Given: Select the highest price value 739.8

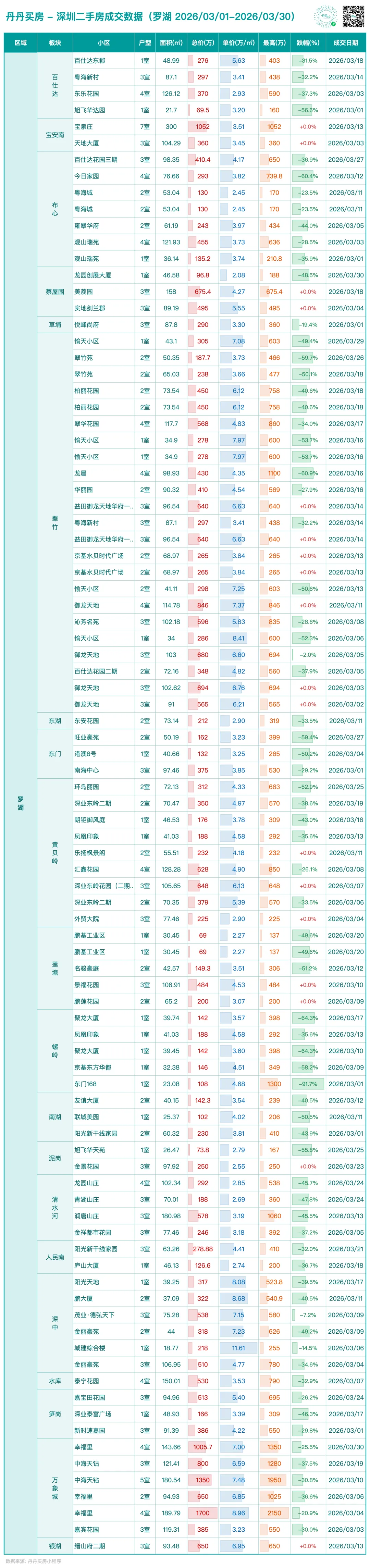Looking at the screenshot, I should click(x=274, y=176).
